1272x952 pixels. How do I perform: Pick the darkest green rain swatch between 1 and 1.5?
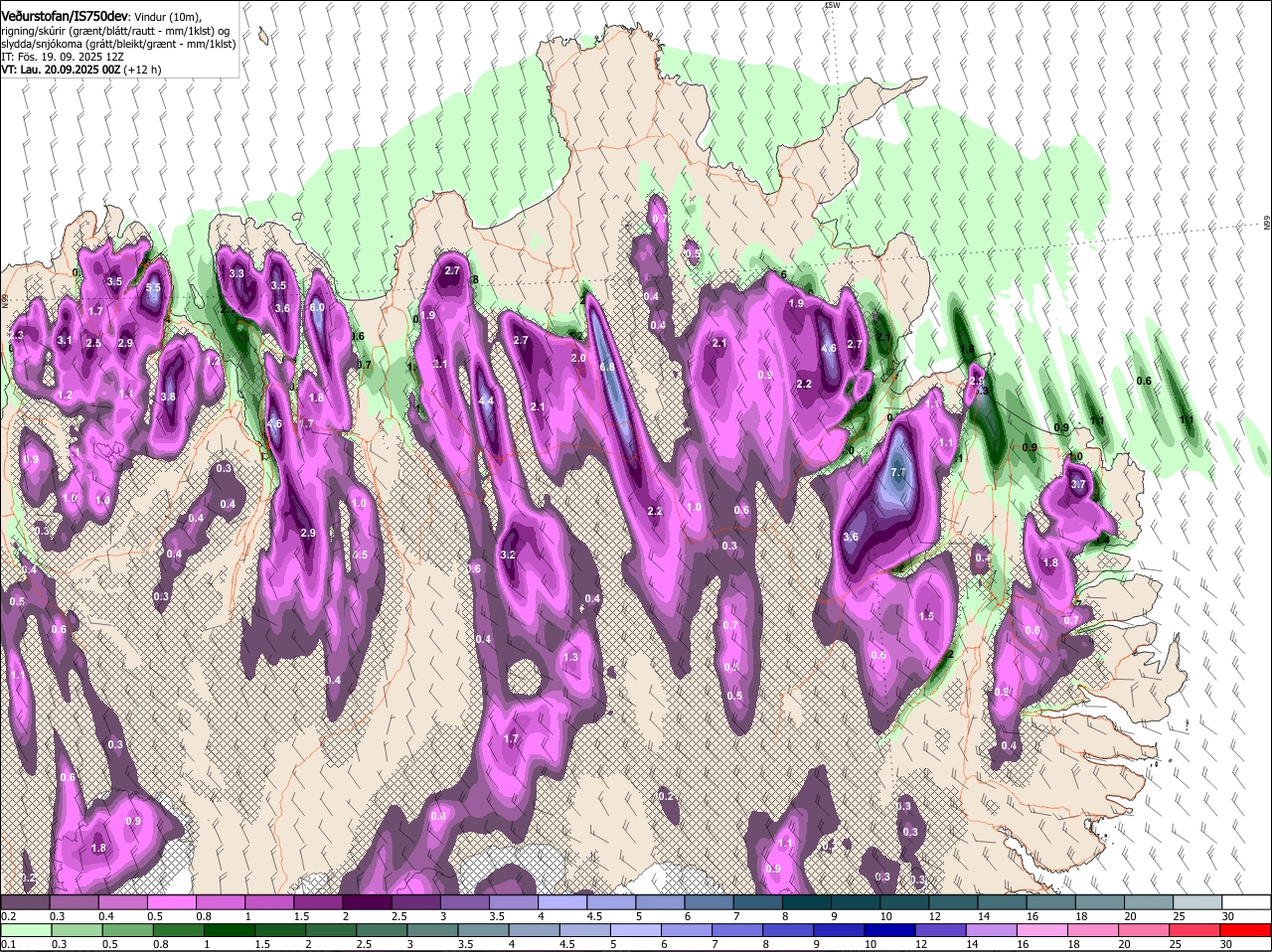[x=230, y=931]
